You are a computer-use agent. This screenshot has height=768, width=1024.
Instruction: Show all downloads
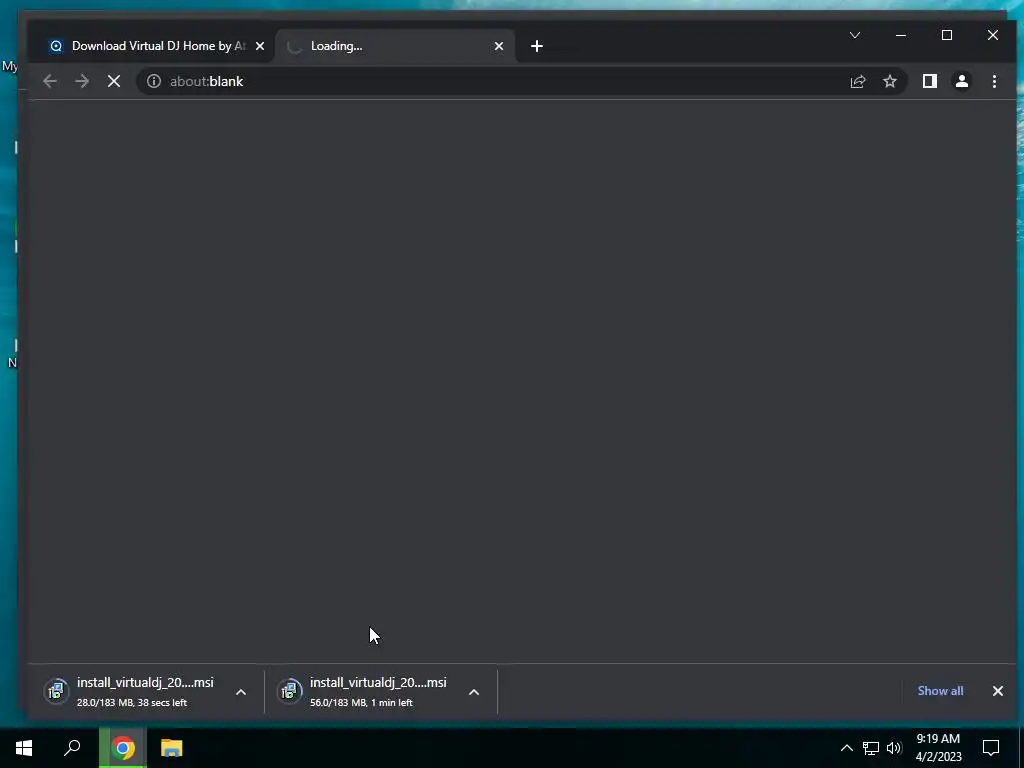(940, 691)
